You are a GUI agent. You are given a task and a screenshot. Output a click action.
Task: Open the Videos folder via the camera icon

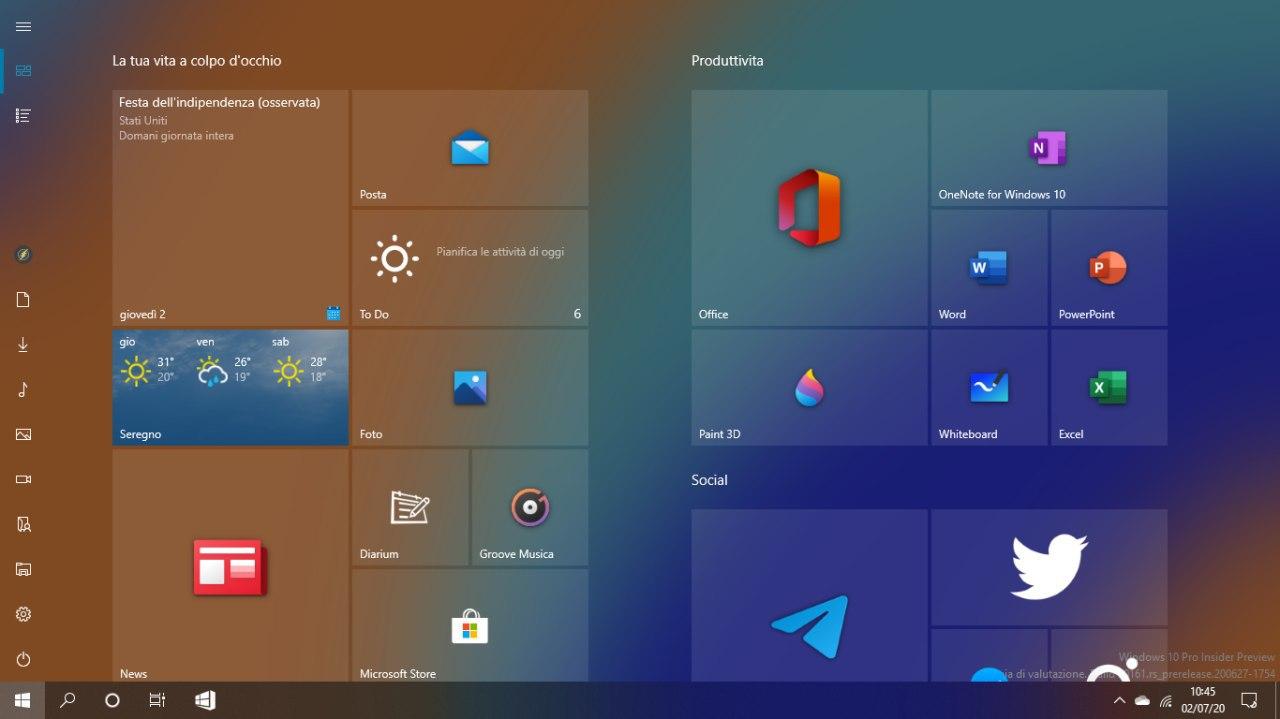24,480
